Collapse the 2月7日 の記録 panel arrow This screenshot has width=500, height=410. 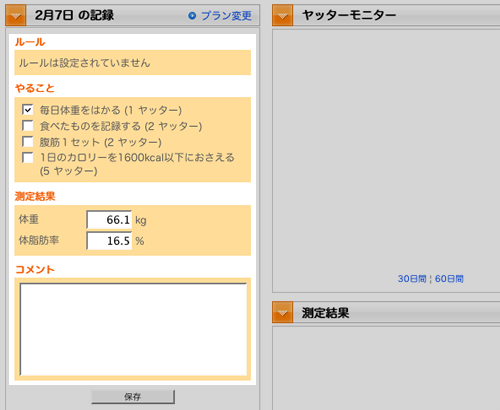pyautogui.click(x=16, y=15)
